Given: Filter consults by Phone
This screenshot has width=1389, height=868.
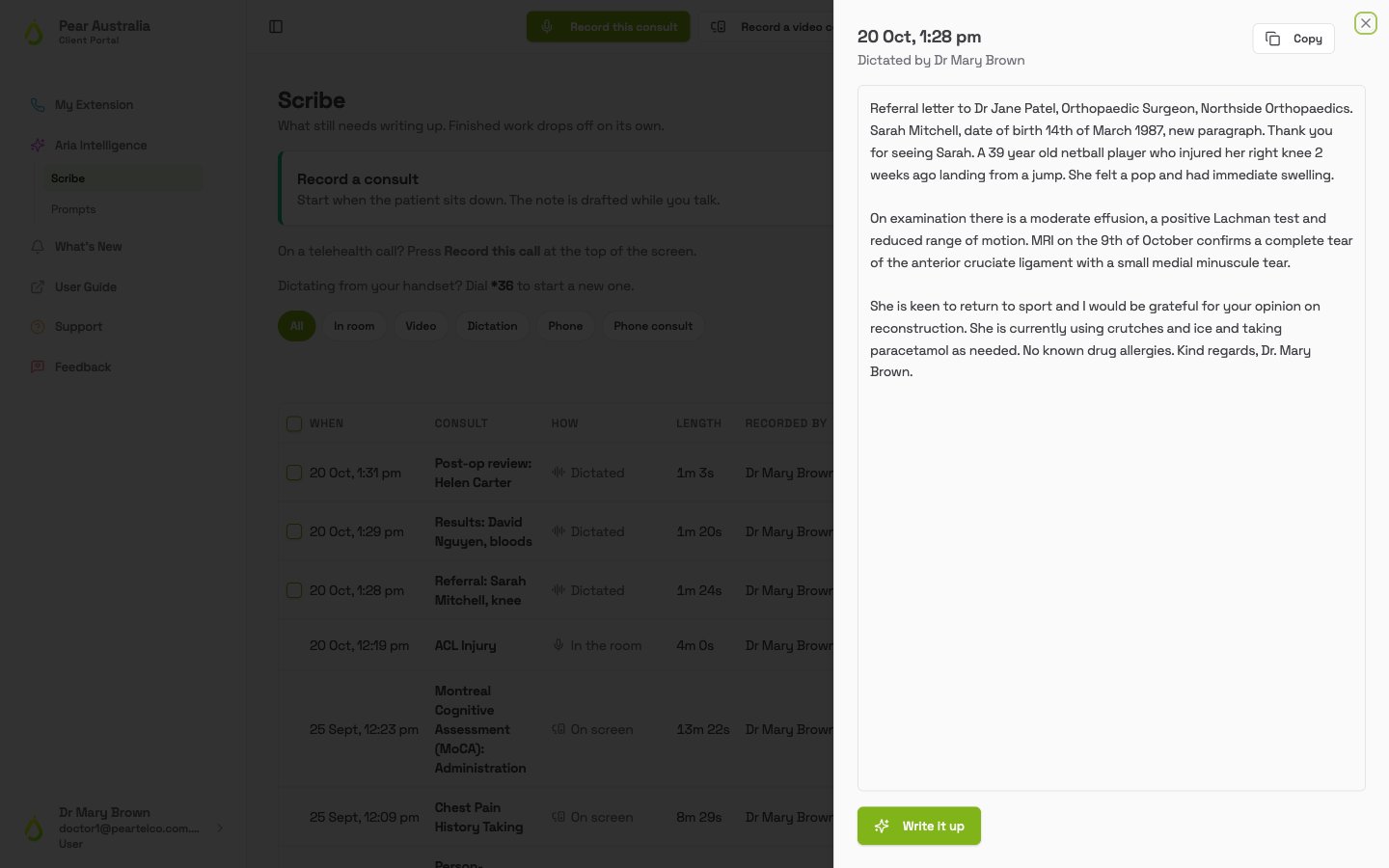Looking at the screenshot, I should pos(565,326).
